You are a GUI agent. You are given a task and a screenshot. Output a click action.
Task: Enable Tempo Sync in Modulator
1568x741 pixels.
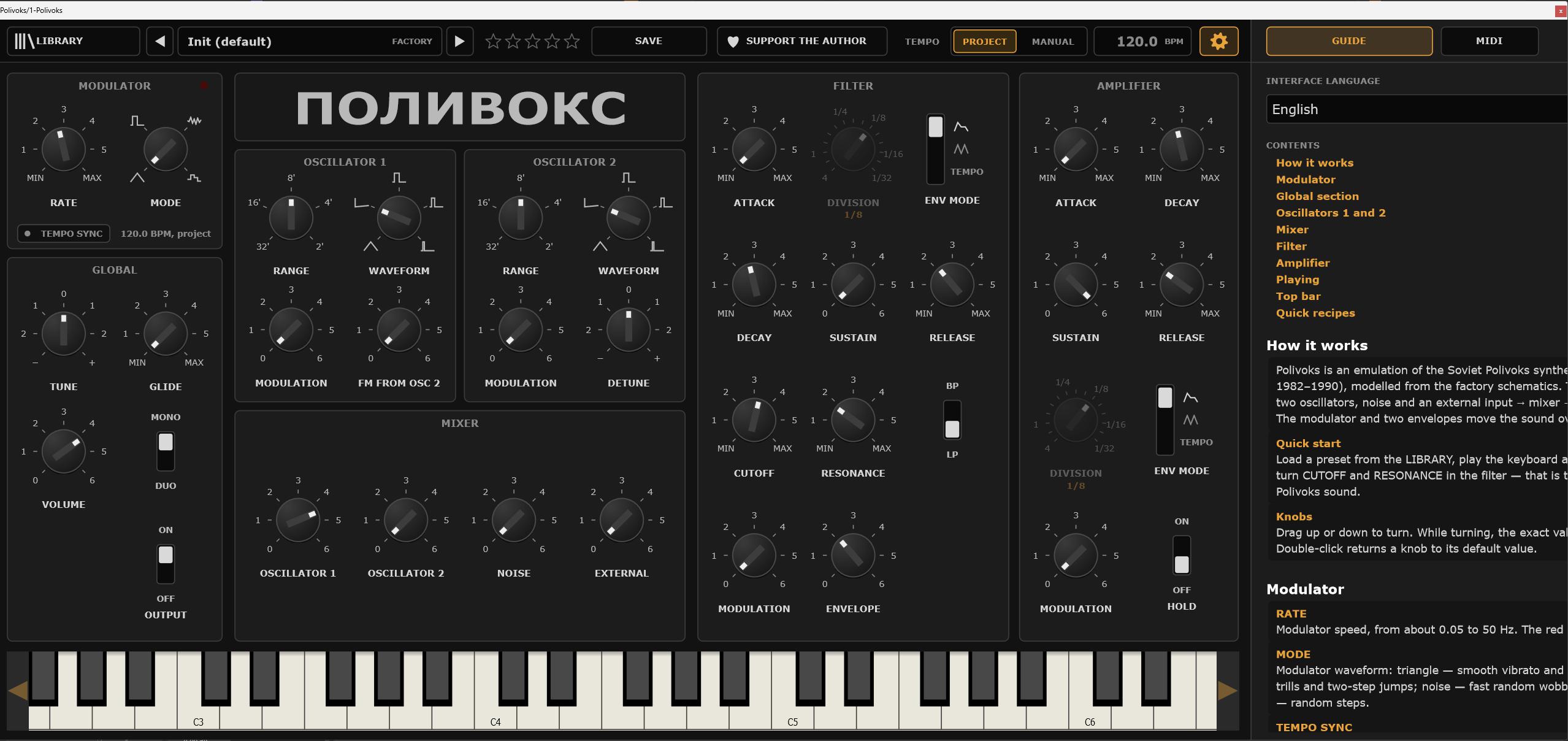click(x=64, y=234)
